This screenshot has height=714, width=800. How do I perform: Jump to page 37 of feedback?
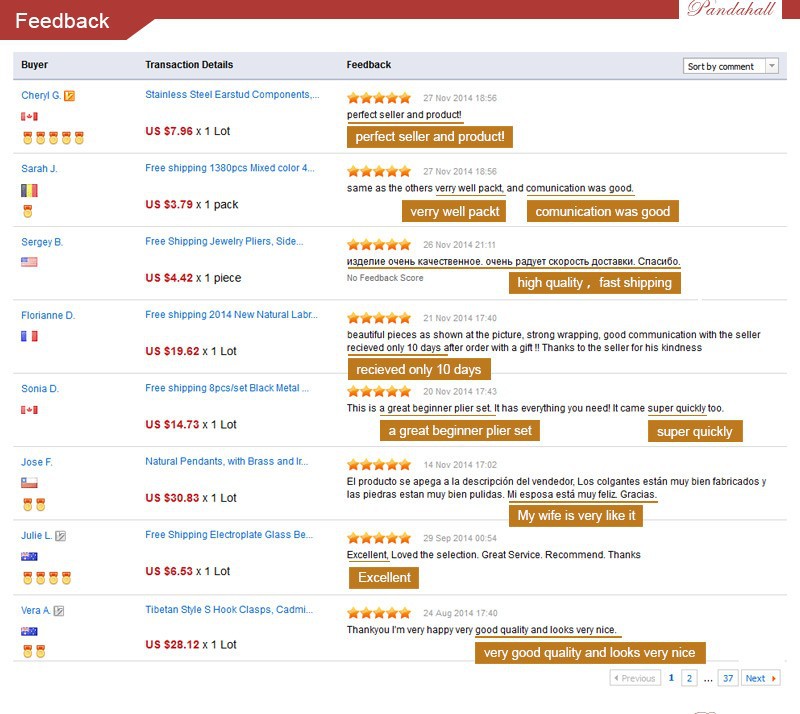728,678
